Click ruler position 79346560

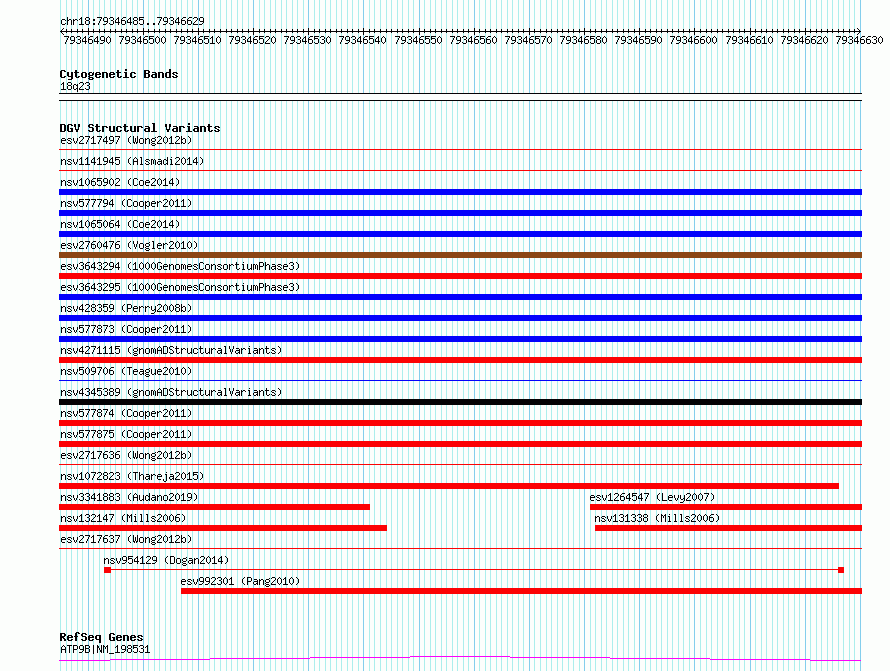(x=473, y=40)
